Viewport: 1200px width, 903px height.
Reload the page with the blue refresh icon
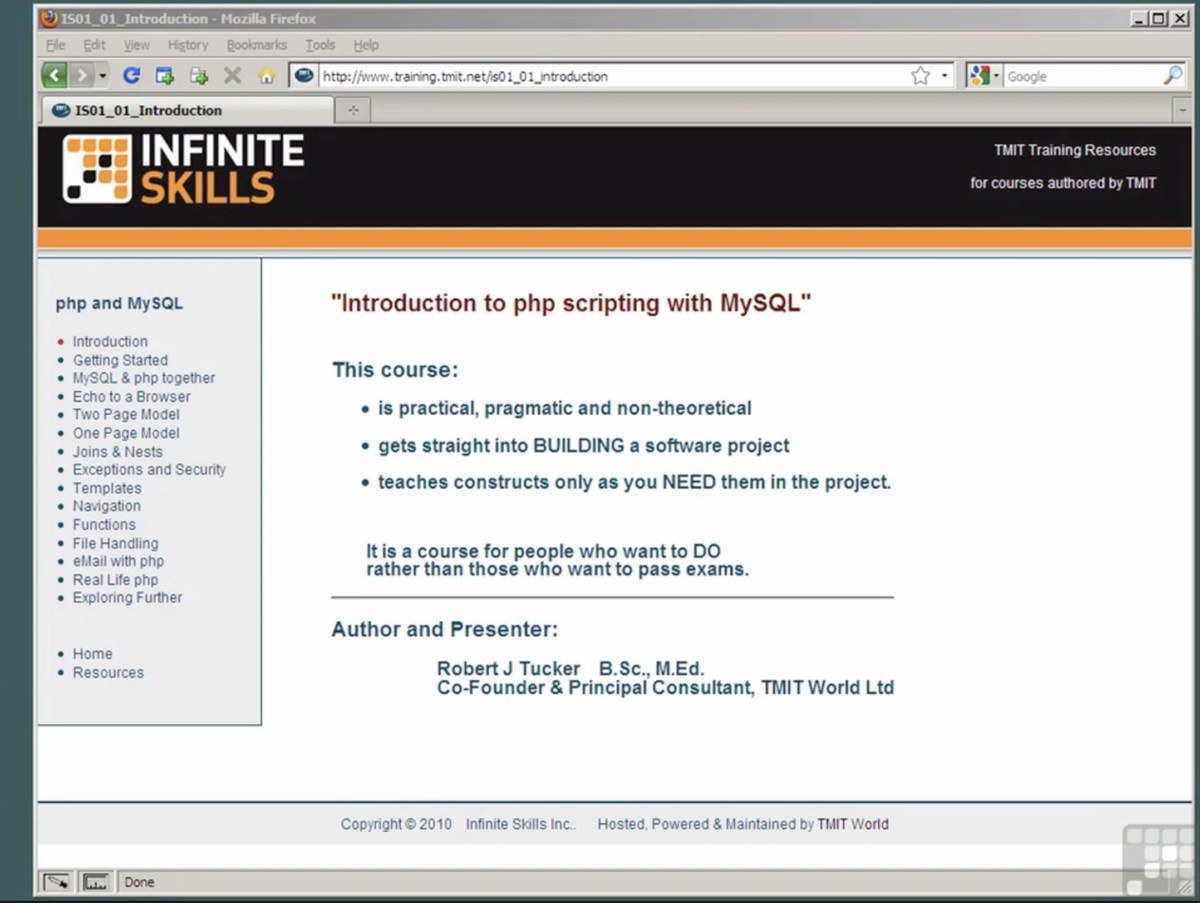(x=131, y=76)
